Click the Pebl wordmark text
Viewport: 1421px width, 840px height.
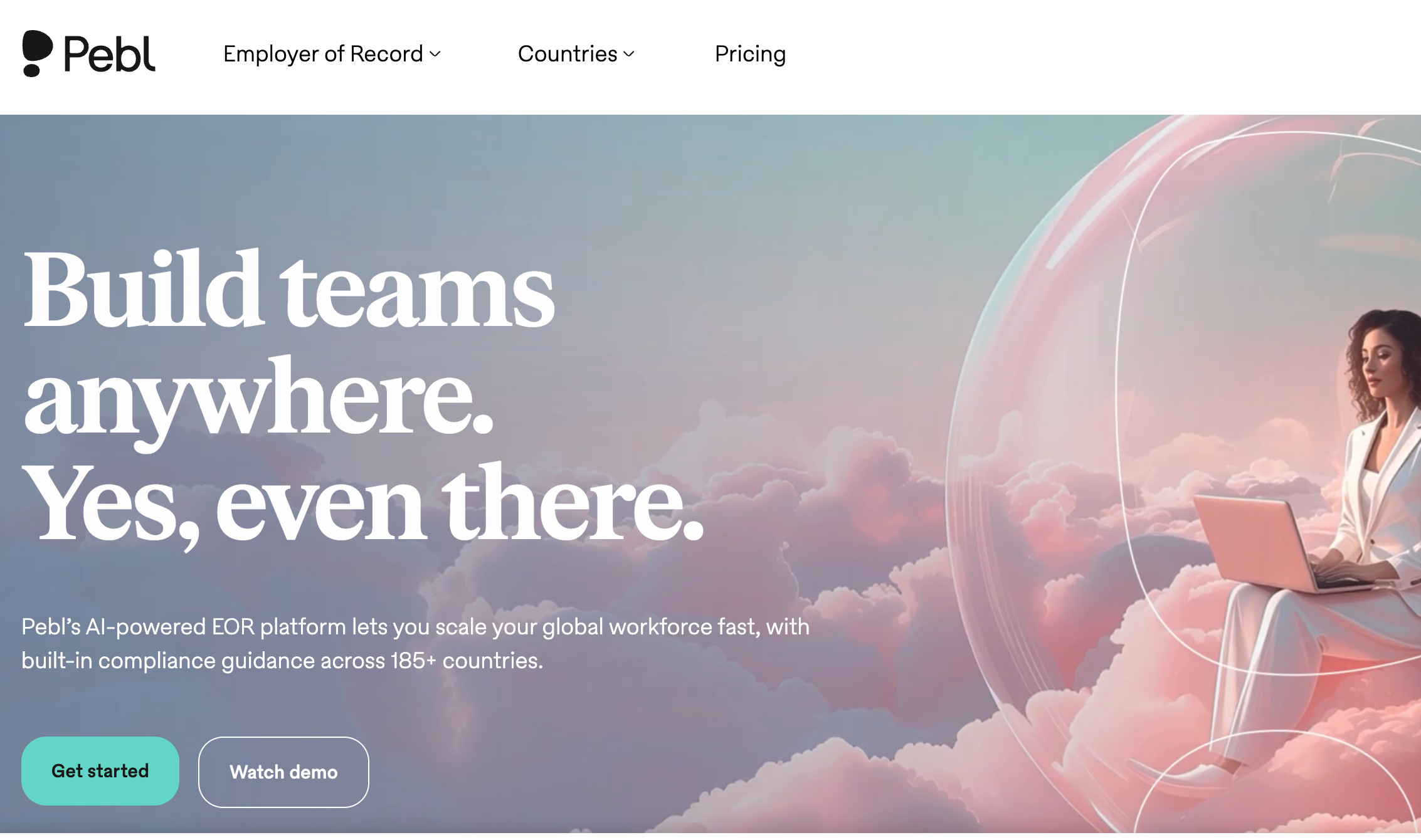110,54
